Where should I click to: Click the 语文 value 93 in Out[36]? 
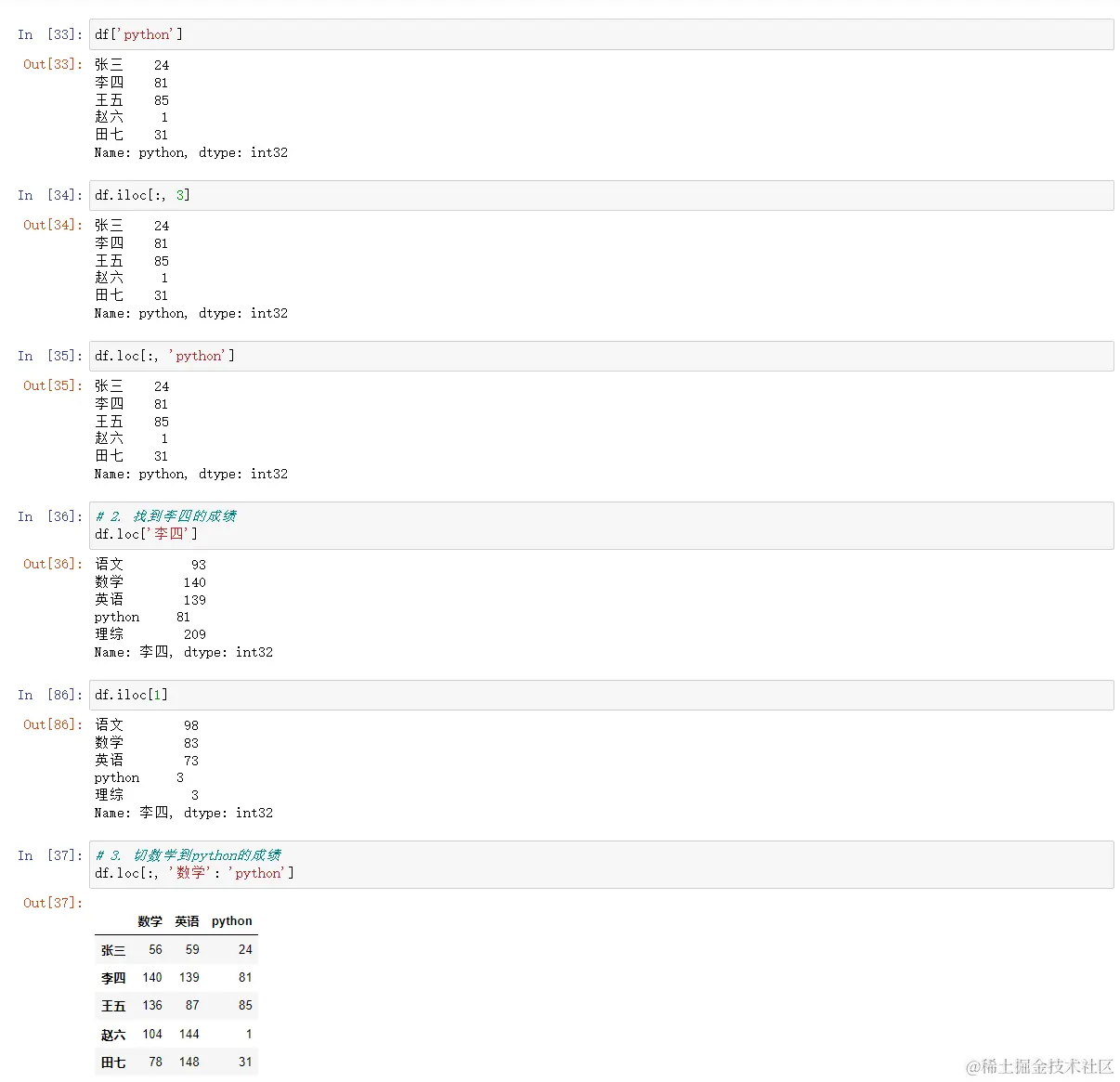coord(199,565)
